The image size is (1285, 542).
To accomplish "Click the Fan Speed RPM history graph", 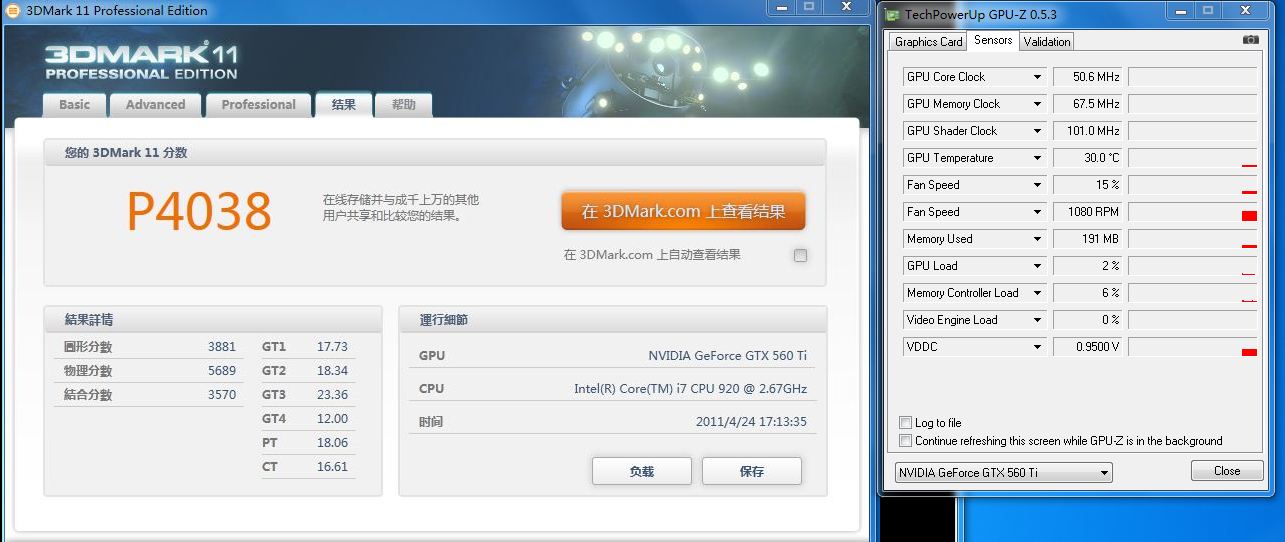I will click(1192, 212).
